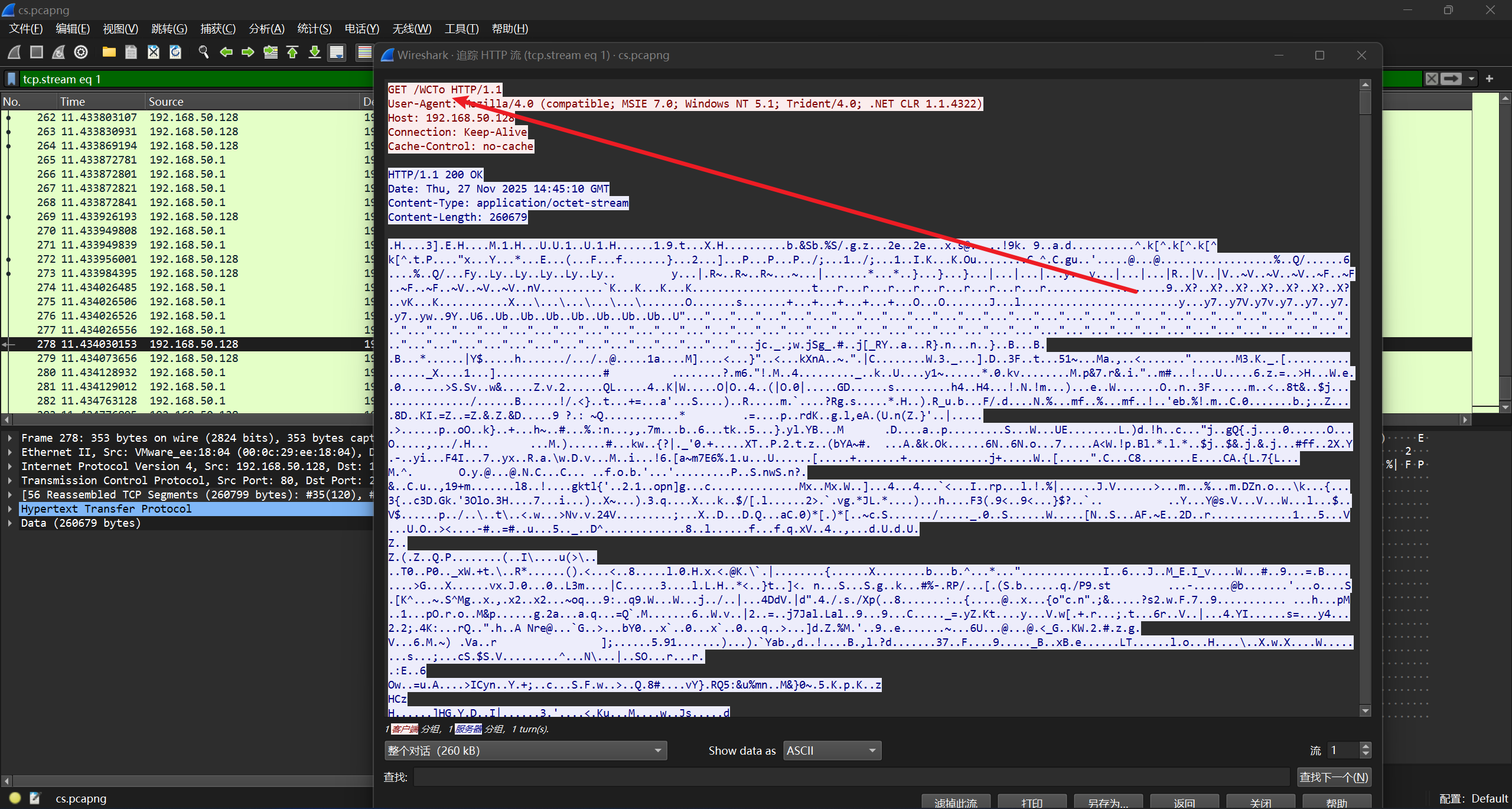Screen dimensions: 1512x809
Task: Click the 另存为... button
Action: coord(1107,803)
